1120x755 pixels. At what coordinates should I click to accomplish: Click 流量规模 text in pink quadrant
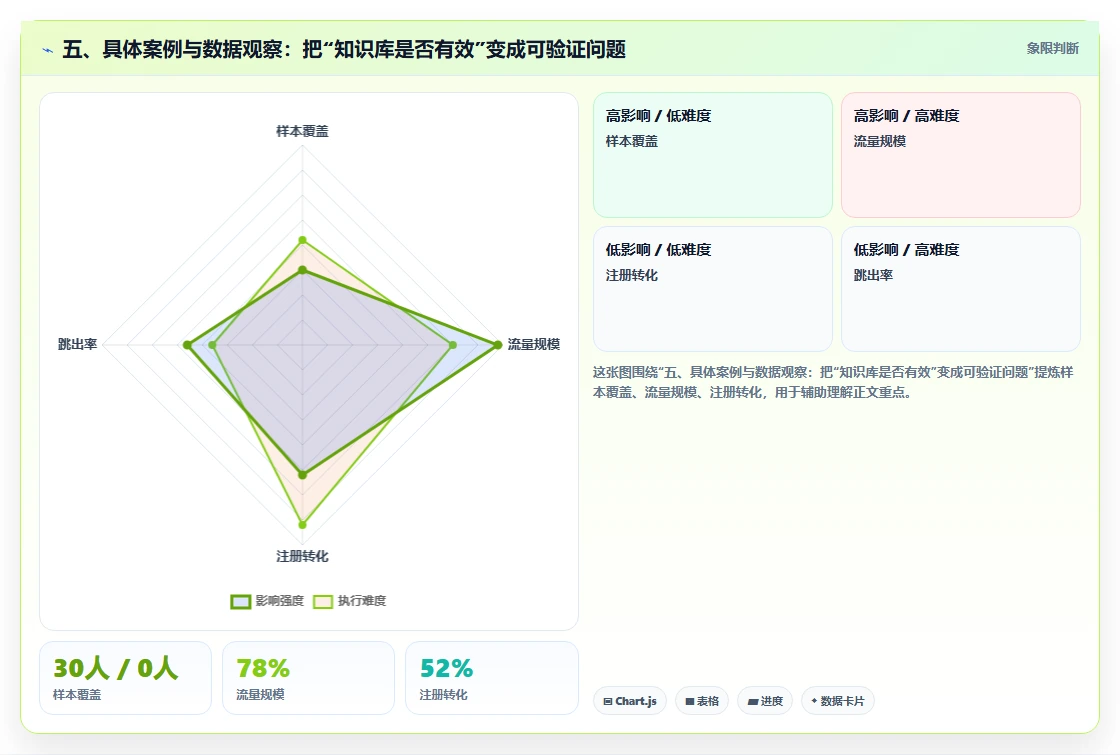(879, 141)
